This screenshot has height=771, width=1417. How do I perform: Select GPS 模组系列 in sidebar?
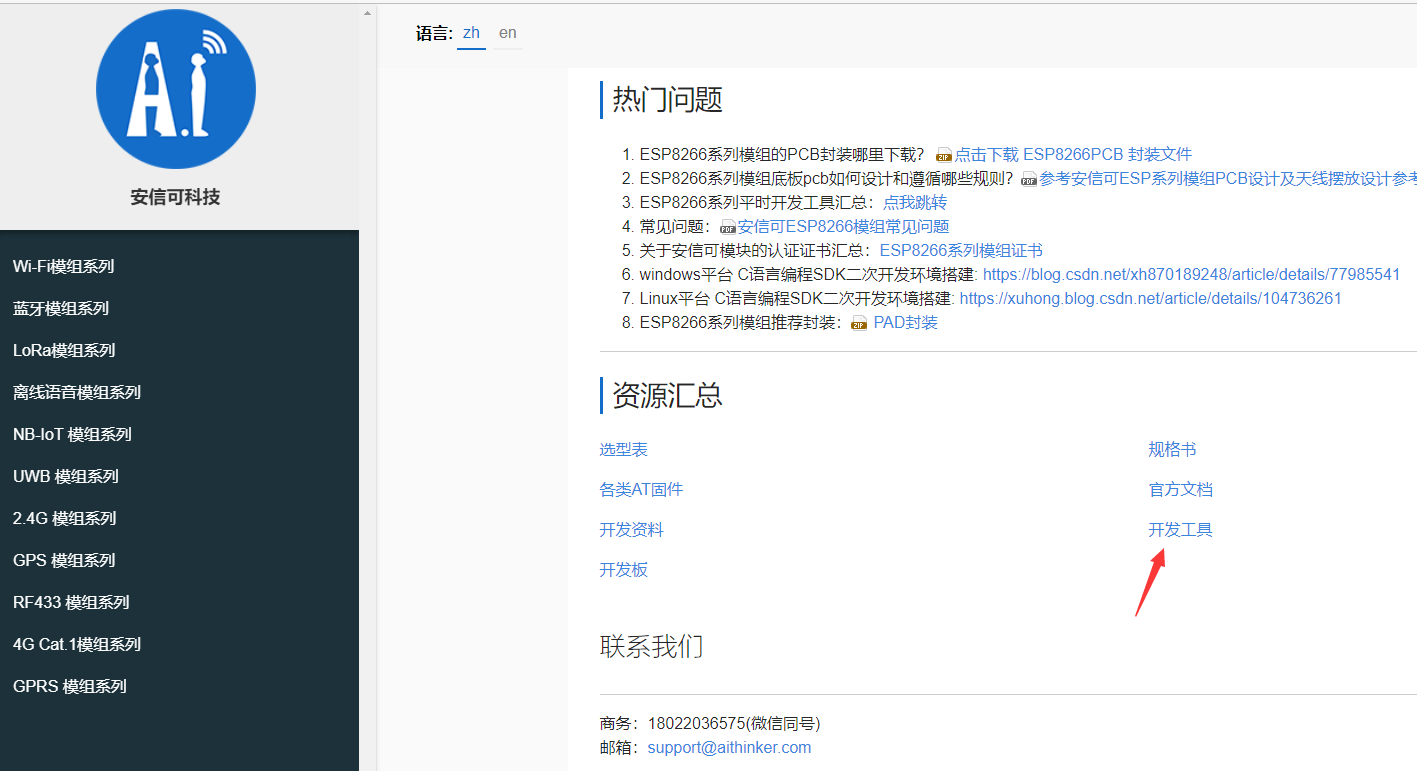pos(64,560)
